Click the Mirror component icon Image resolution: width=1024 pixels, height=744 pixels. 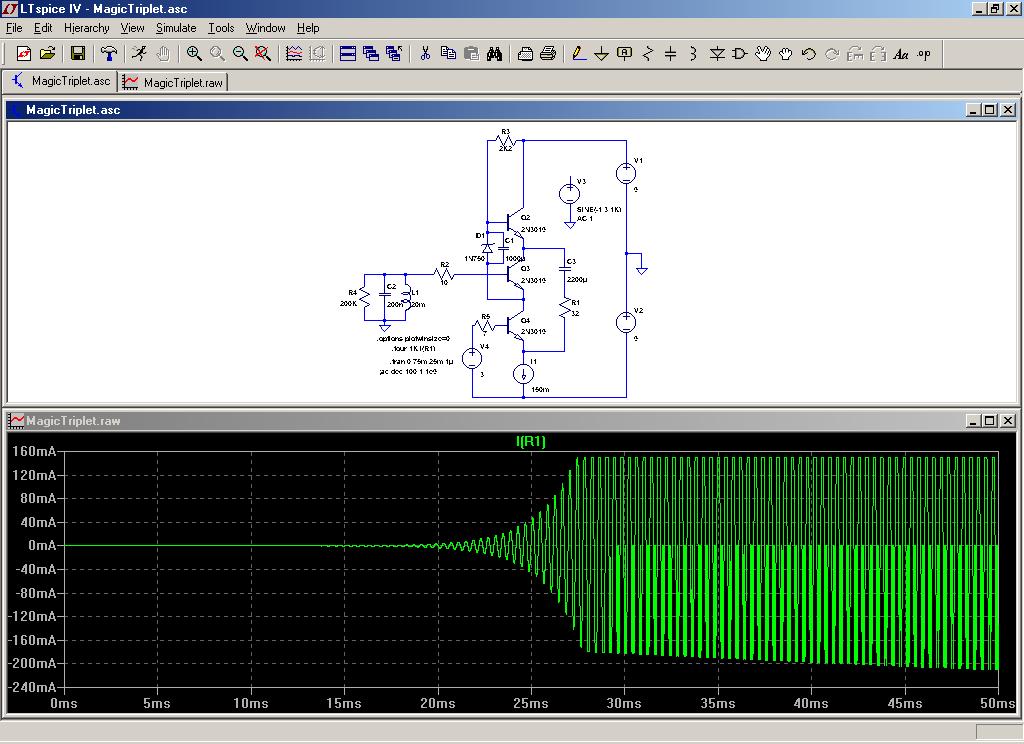click(x=878, y=54)
